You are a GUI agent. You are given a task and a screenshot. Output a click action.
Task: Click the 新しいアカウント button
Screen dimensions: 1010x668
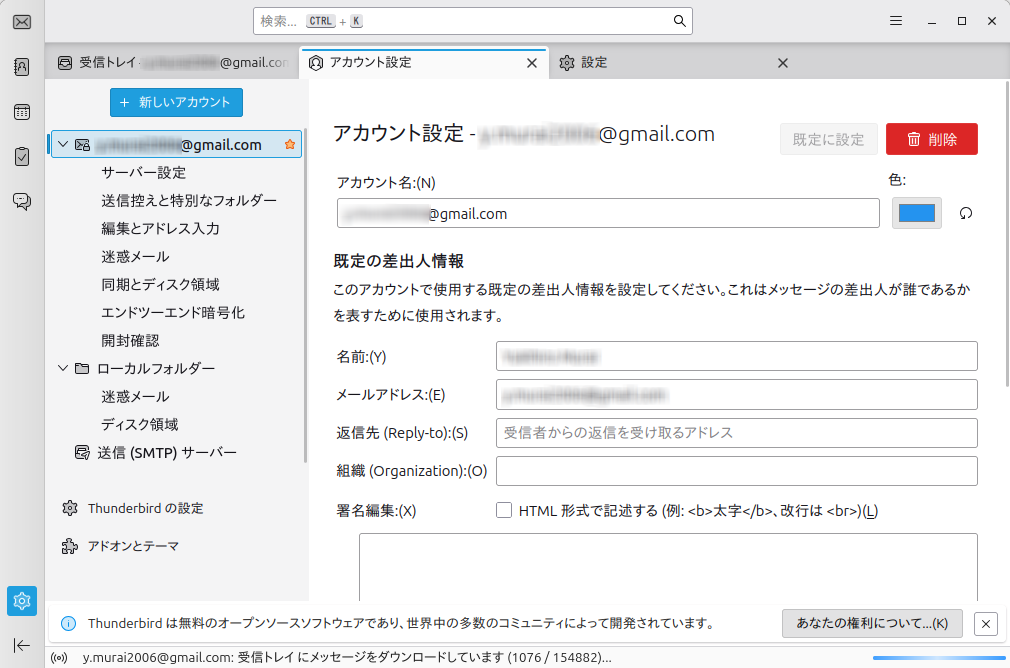[x=176, y=102]
